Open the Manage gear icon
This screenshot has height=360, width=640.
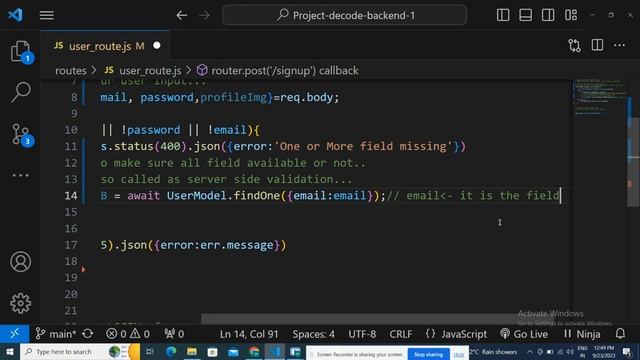coord(20,303)
